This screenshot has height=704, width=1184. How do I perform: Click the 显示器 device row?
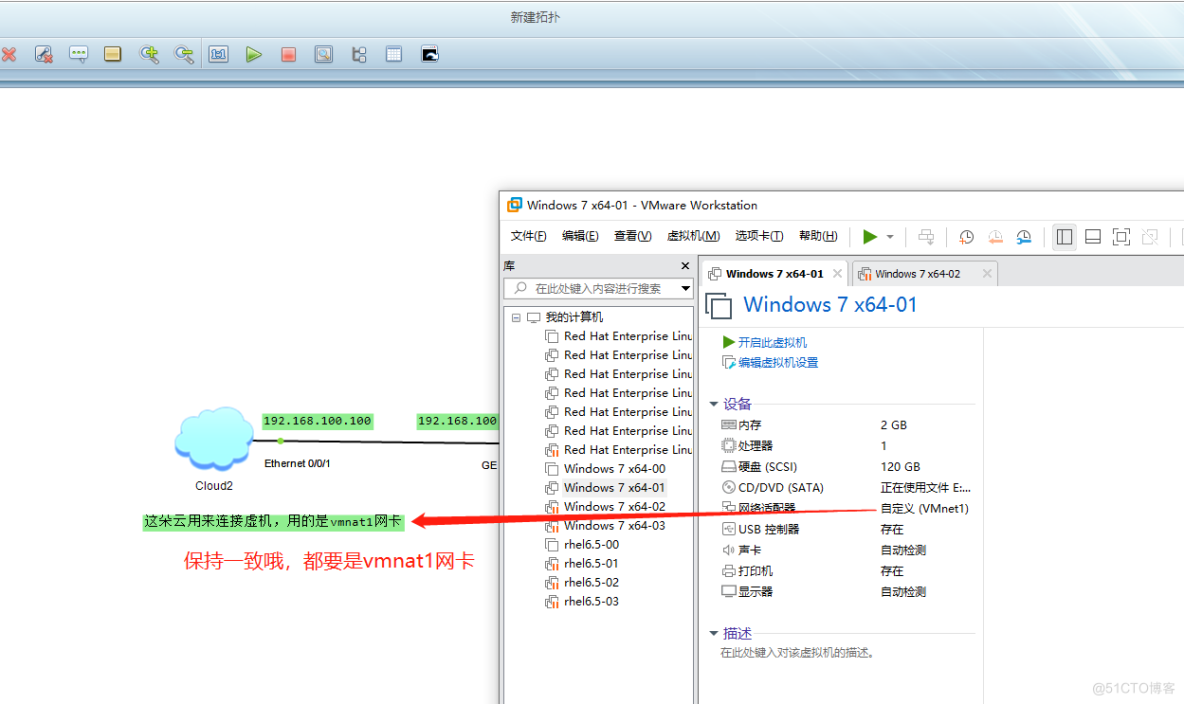point(846,591)
